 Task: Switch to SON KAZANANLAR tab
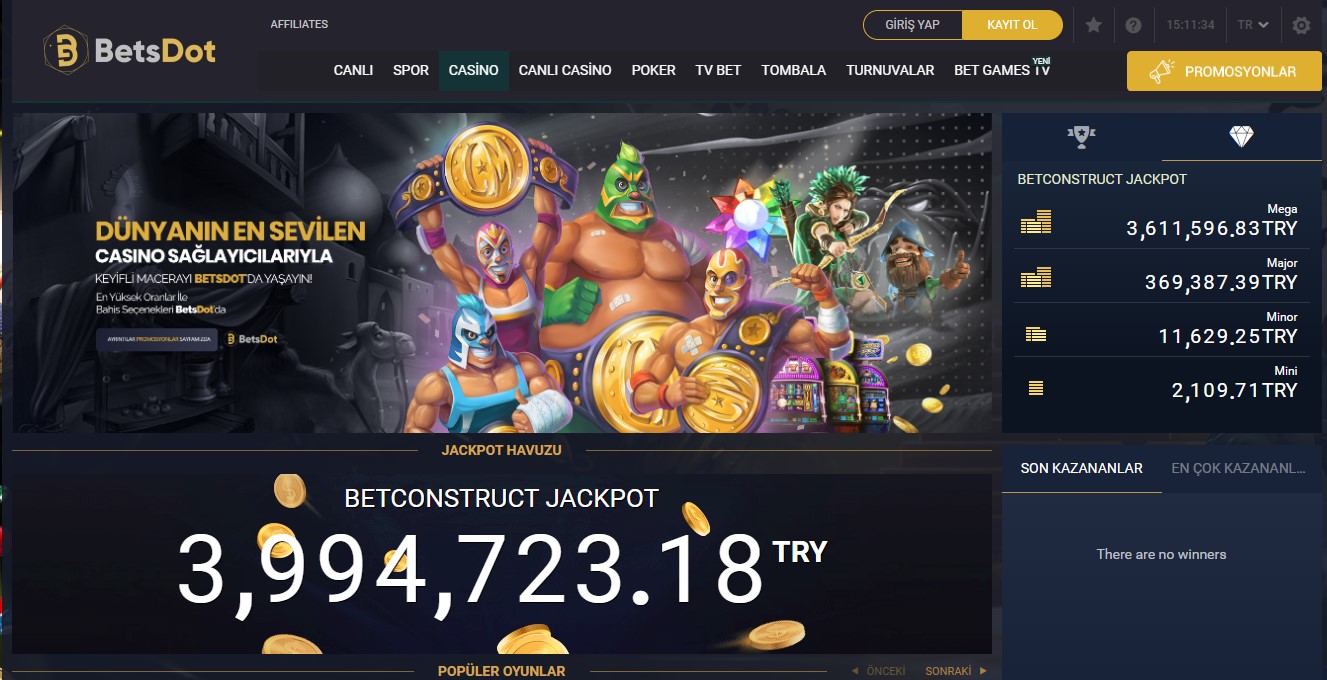coord(1081,468)
